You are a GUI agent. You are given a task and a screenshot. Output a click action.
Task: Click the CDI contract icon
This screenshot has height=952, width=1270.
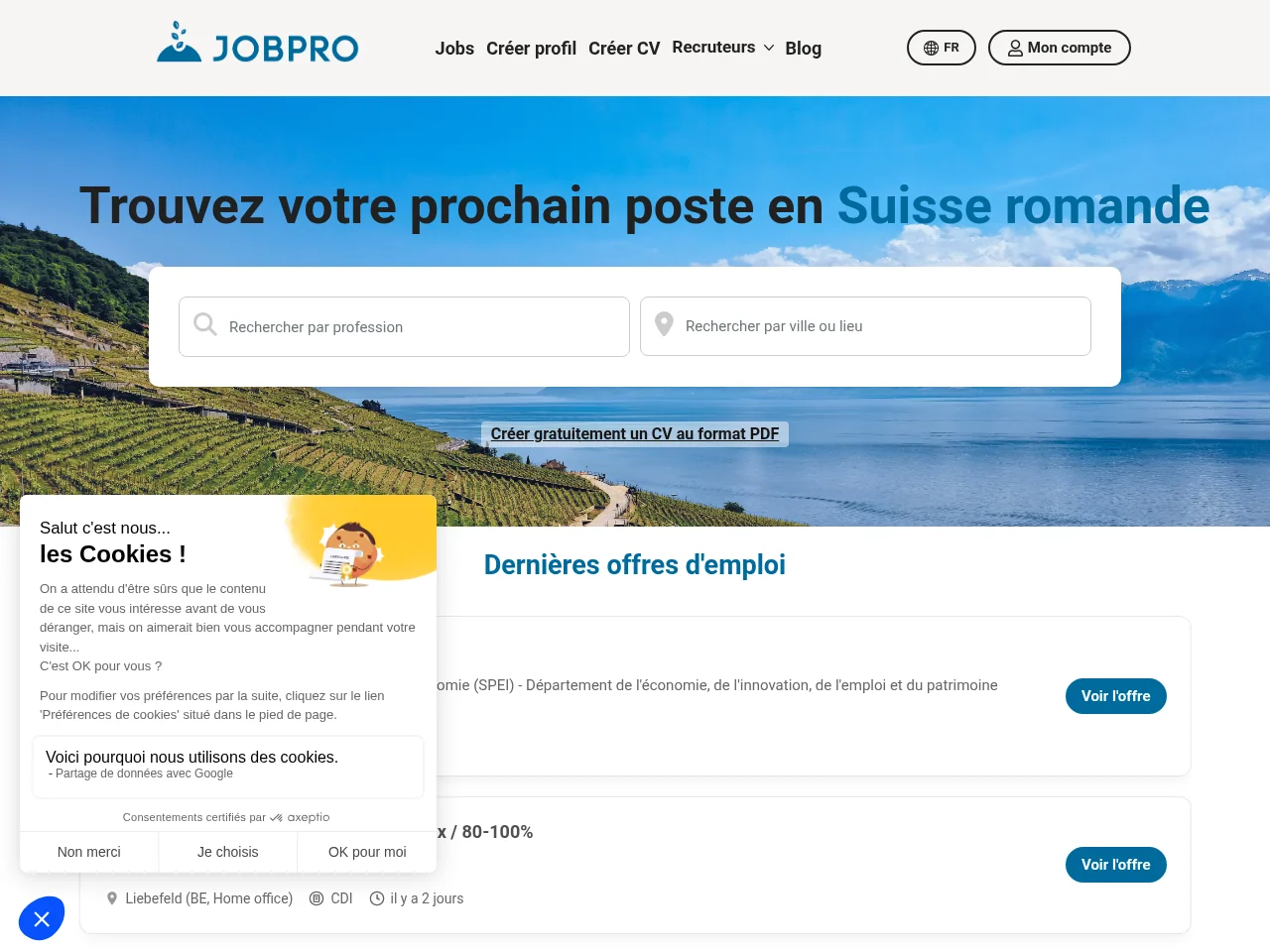[x=317, y=898]
